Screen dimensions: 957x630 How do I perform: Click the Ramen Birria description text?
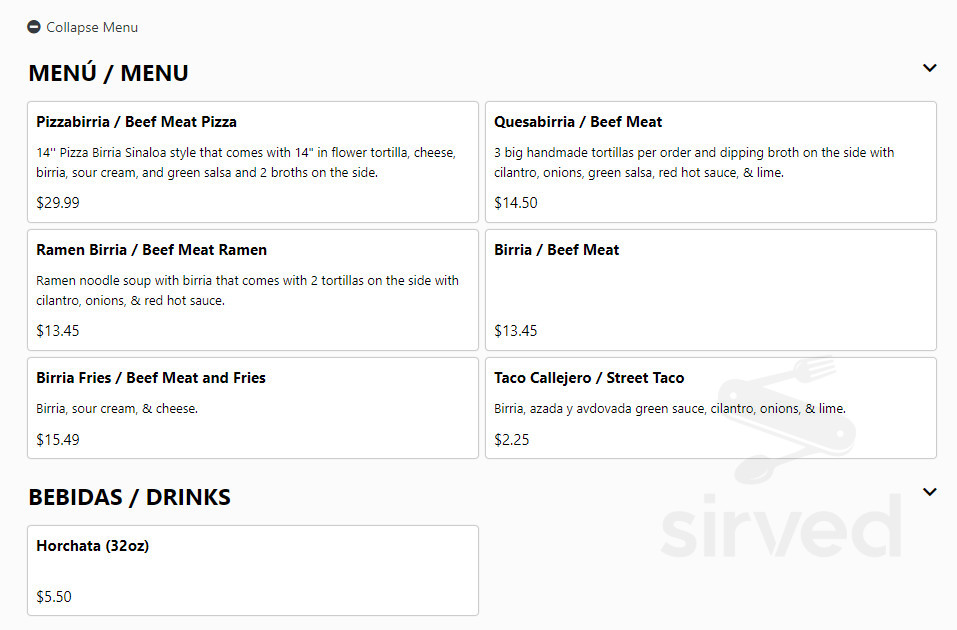coord(247,290)
